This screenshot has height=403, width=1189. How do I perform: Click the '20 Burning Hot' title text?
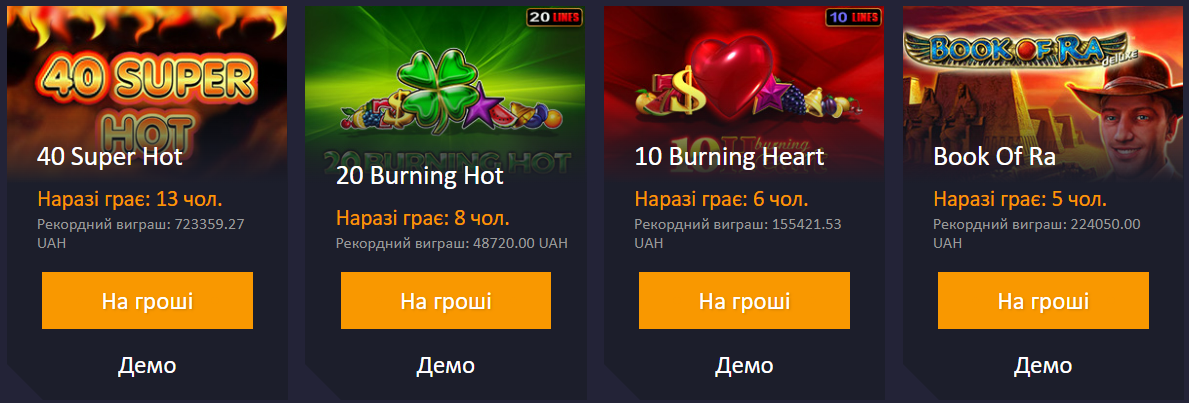419,177
